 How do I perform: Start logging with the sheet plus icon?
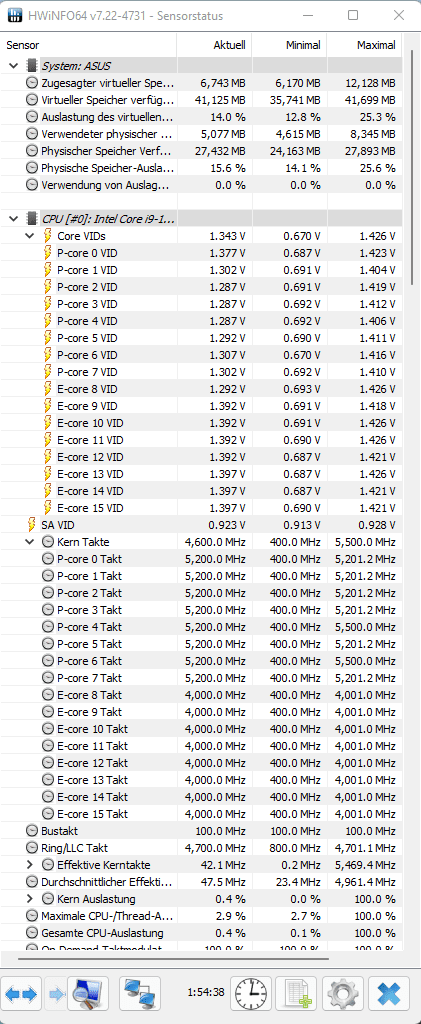pos(297,994)
